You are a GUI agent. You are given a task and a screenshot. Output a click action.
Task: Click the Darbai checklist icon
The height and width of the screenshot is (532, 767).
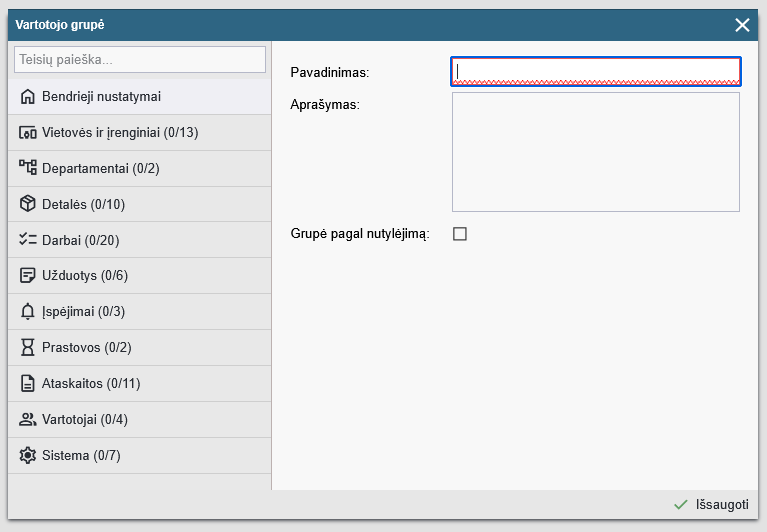tap(28, 240)
